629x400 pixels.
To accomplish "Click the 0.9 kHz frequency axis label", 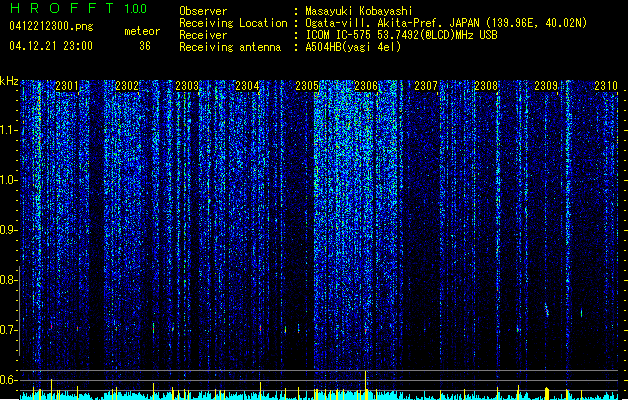I will 8,230.
